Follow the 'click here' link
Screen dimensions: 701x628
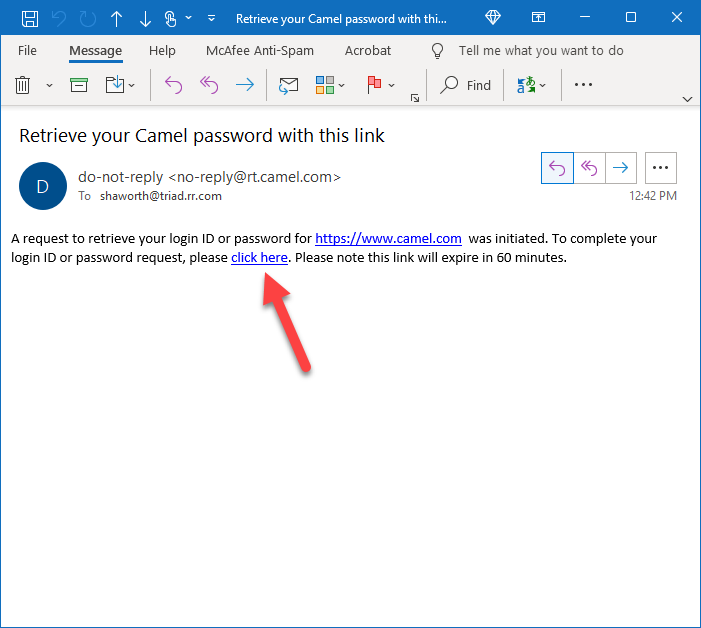[x=259, y=258]
